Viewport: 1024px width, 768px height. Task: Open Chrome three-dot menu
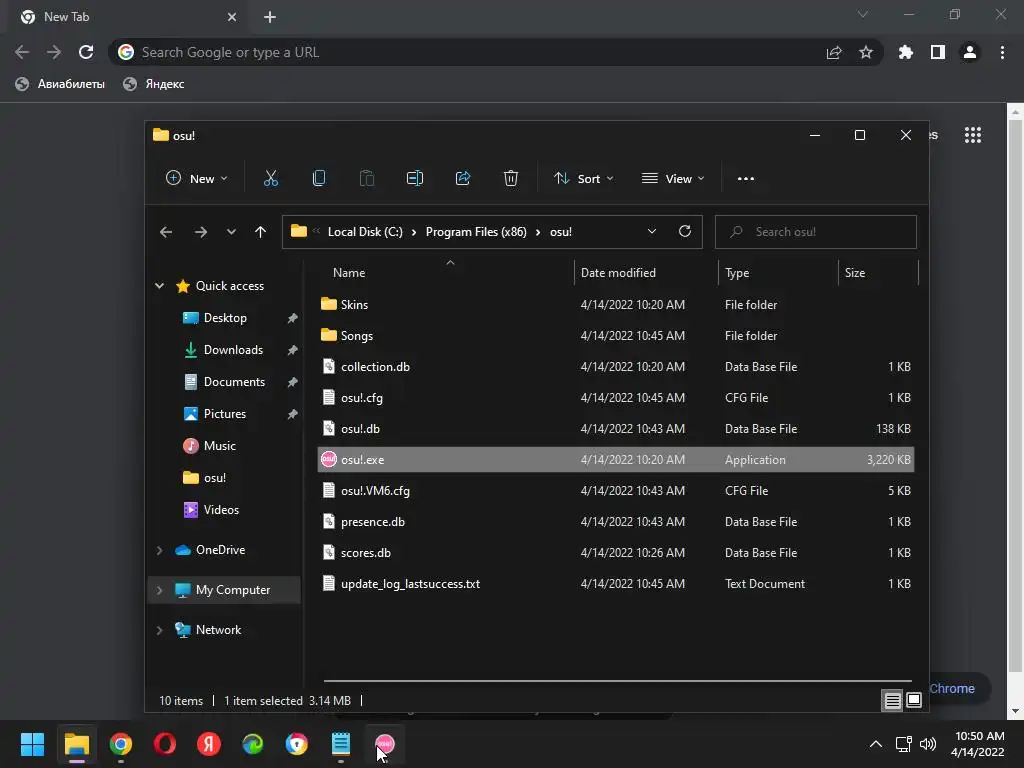coord(1002,52)
